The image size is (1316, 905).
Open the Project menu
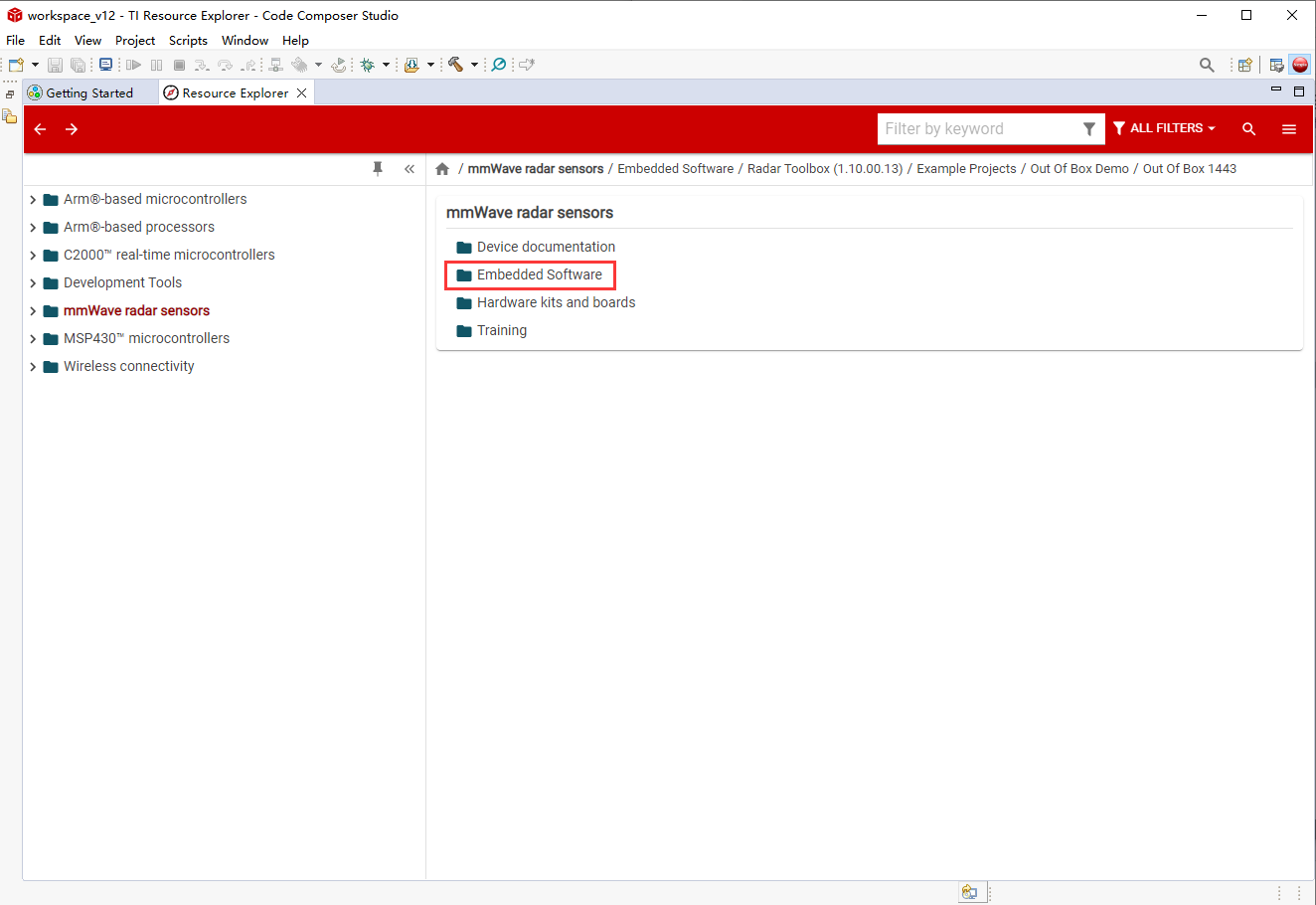(135, 41)
